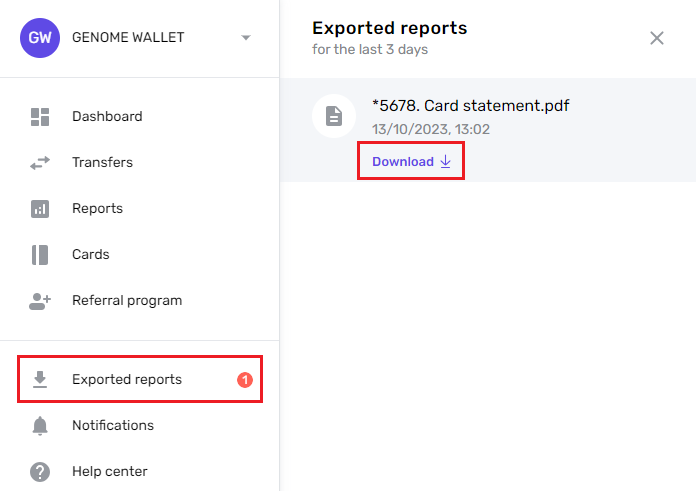Click the Help center question mark icon
The height and width of the screenshot is (491, 696).
pyautogui.click(x=40, y=471)
